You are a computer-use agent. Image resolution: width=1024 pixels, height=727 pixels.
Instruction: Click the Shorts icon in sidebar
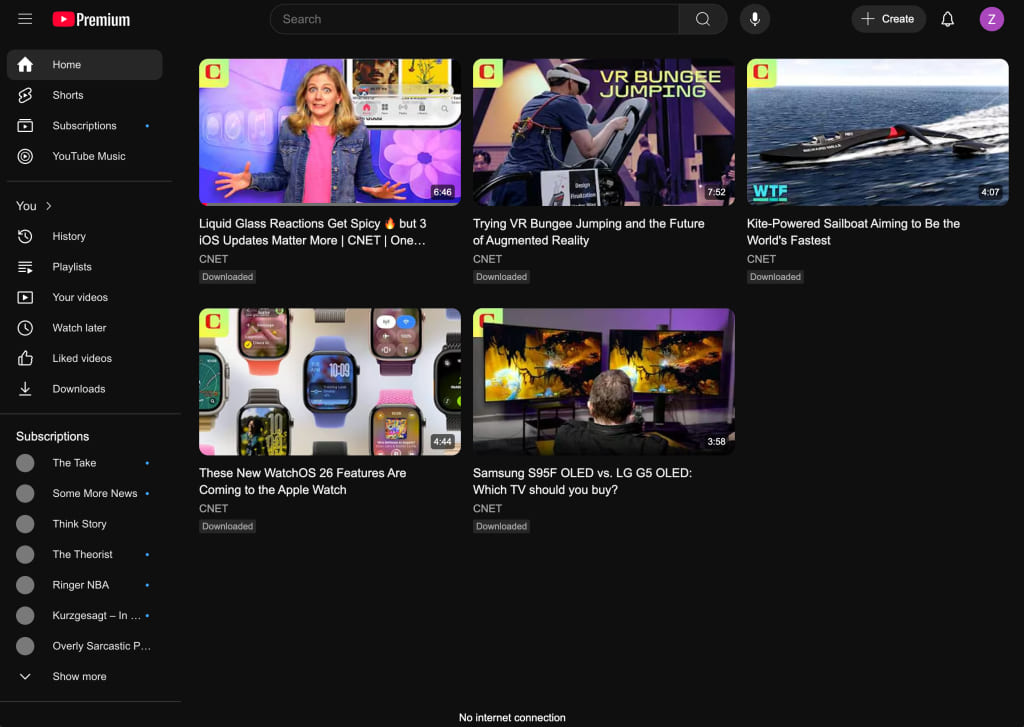(25, 95)
